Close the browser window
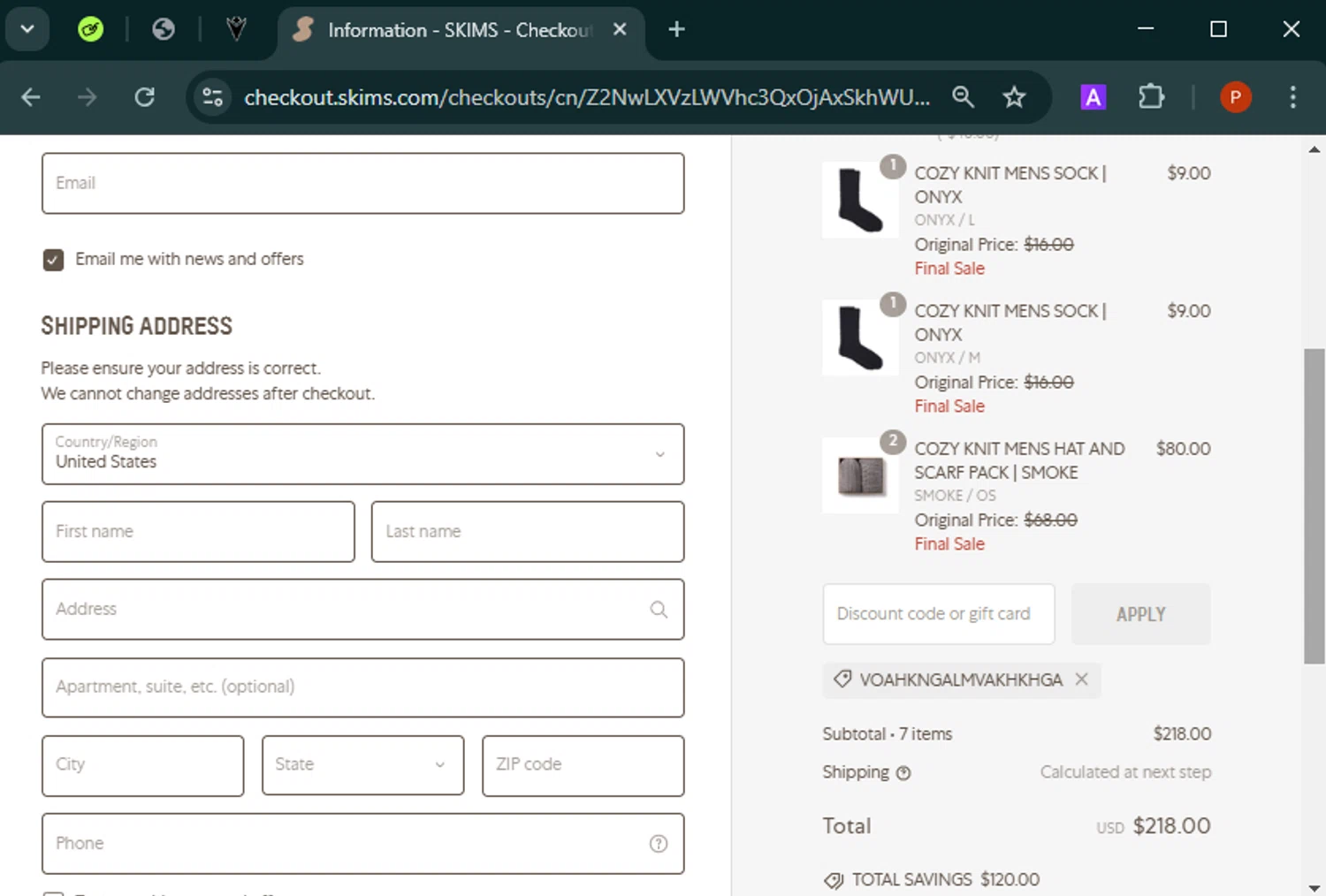1326x896 pixels. click(1291, 29)
